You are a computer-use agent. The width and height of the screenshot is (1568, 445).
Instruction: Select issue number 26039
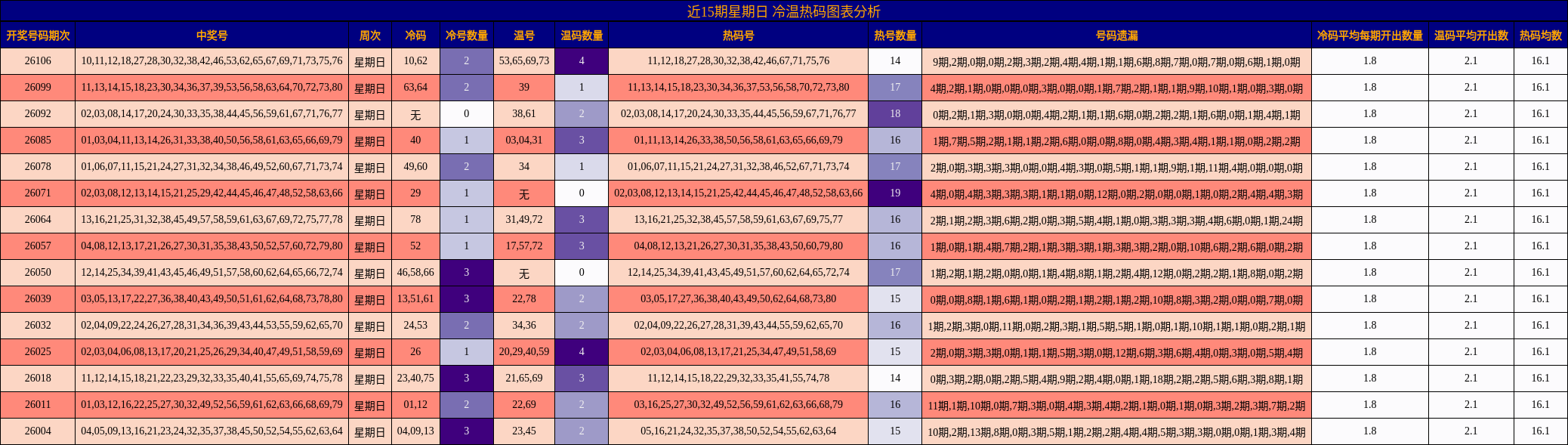click(38, 299)
